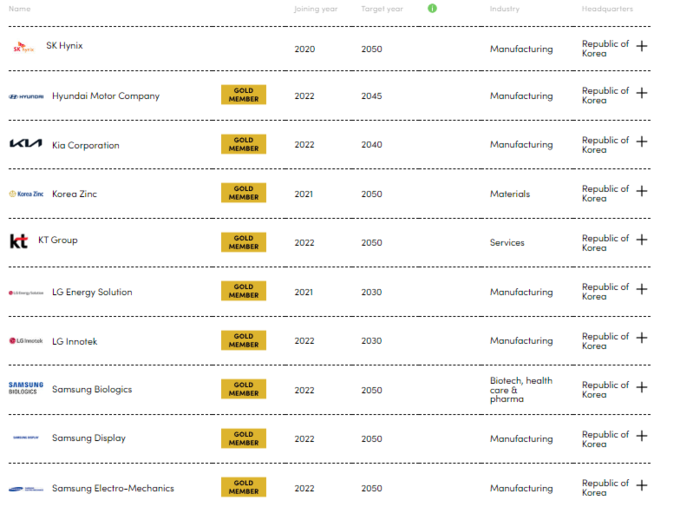The width and height of the screenshot is (680, 507).
Task: Expand LG Innotek row with plus
Action: tap(642, 337)
